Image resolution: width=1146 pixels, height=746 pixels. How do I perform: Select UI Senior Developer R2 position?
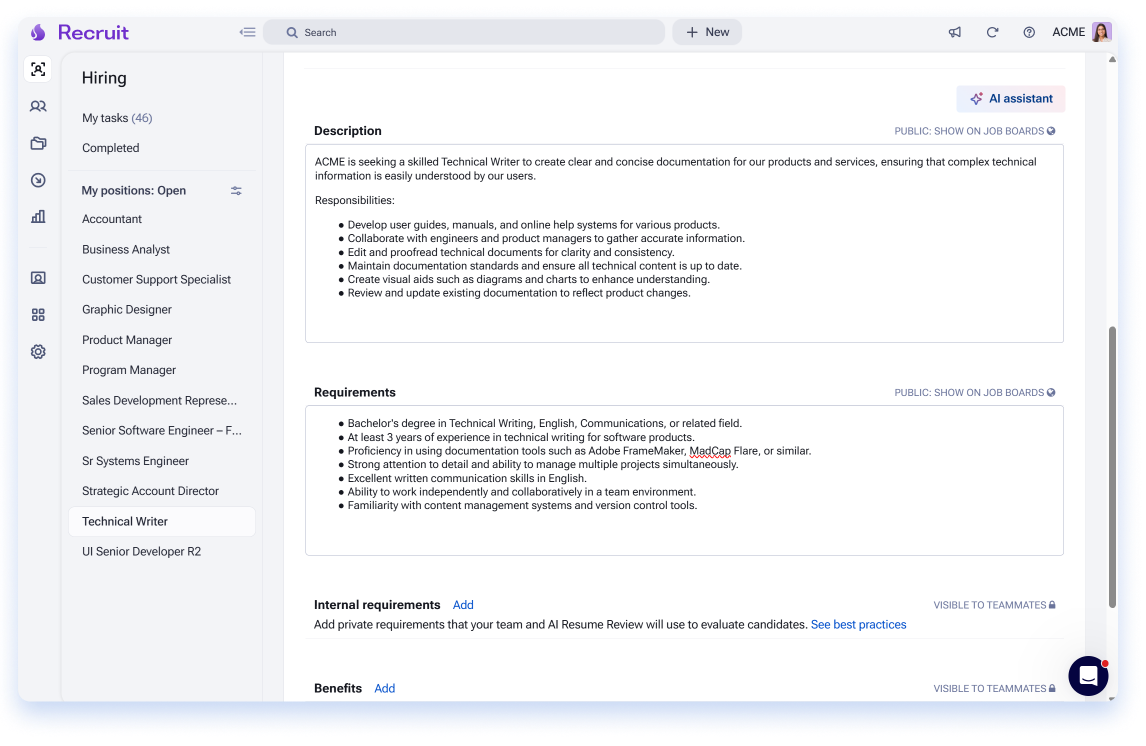coord(141,552)
